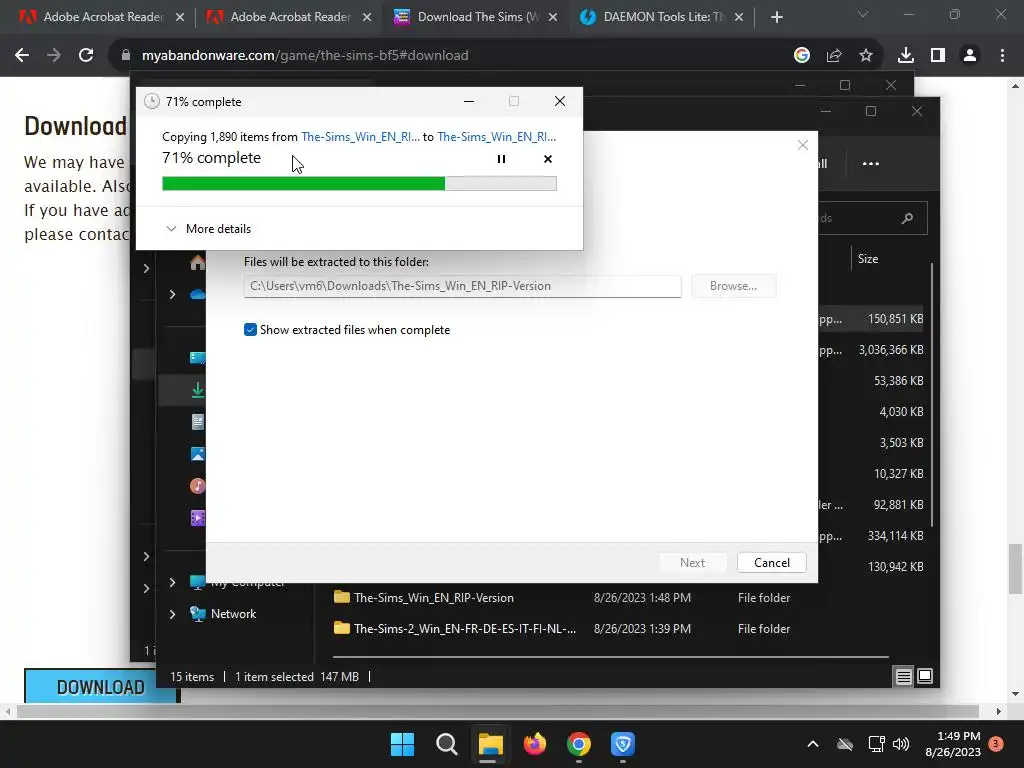The image size is (1024, 768).
Task: Close the extract wizard with its X
Action: point(803,145)
